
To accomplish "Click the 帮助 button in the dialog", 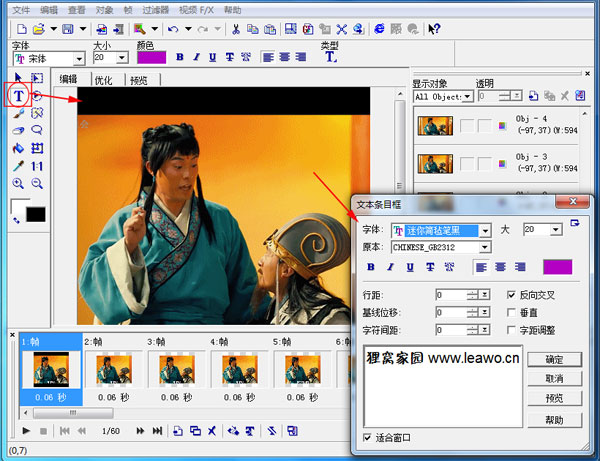I will pos(554,420).
